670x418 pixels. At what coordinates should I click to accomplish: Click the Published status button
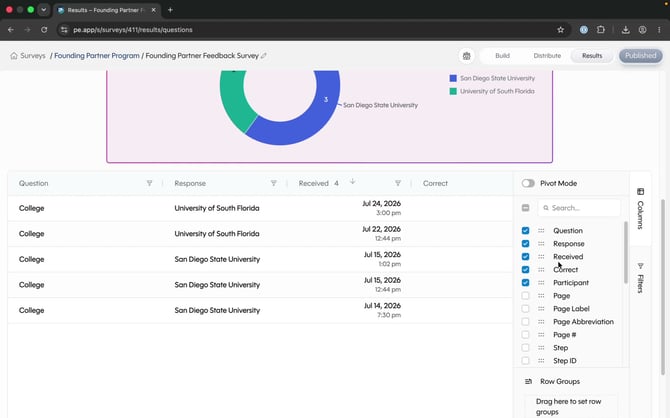click(641, 56)
